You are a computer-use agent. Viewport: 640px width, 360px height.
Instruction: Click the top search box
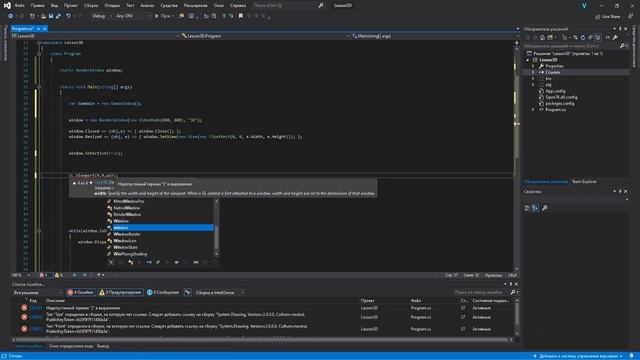point(288,6)
